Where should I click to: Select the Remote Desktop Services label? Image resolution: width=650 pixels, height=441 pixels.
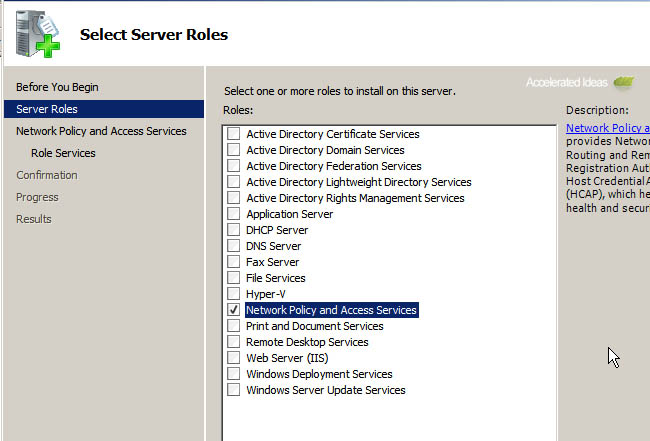tap(307, 342)
